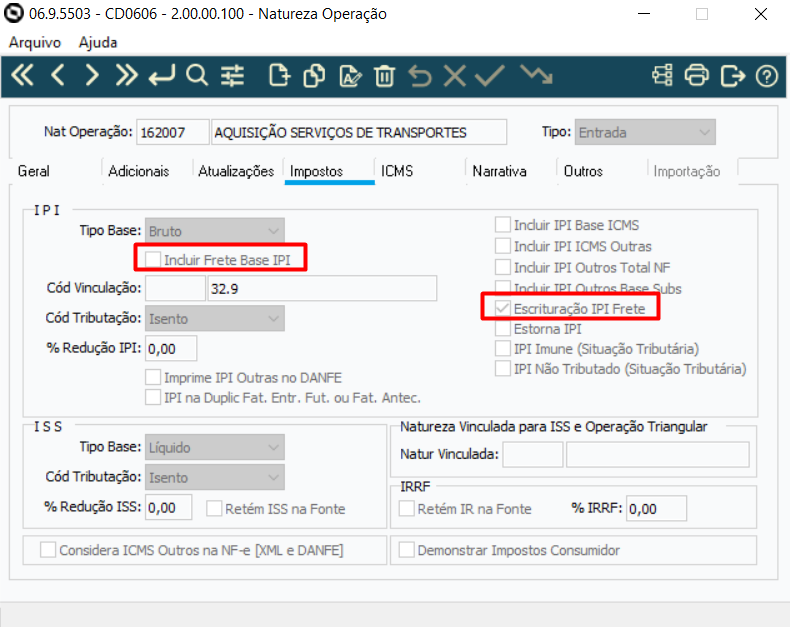Click the save-and-continue check arrow icon

tap(536, 75)
